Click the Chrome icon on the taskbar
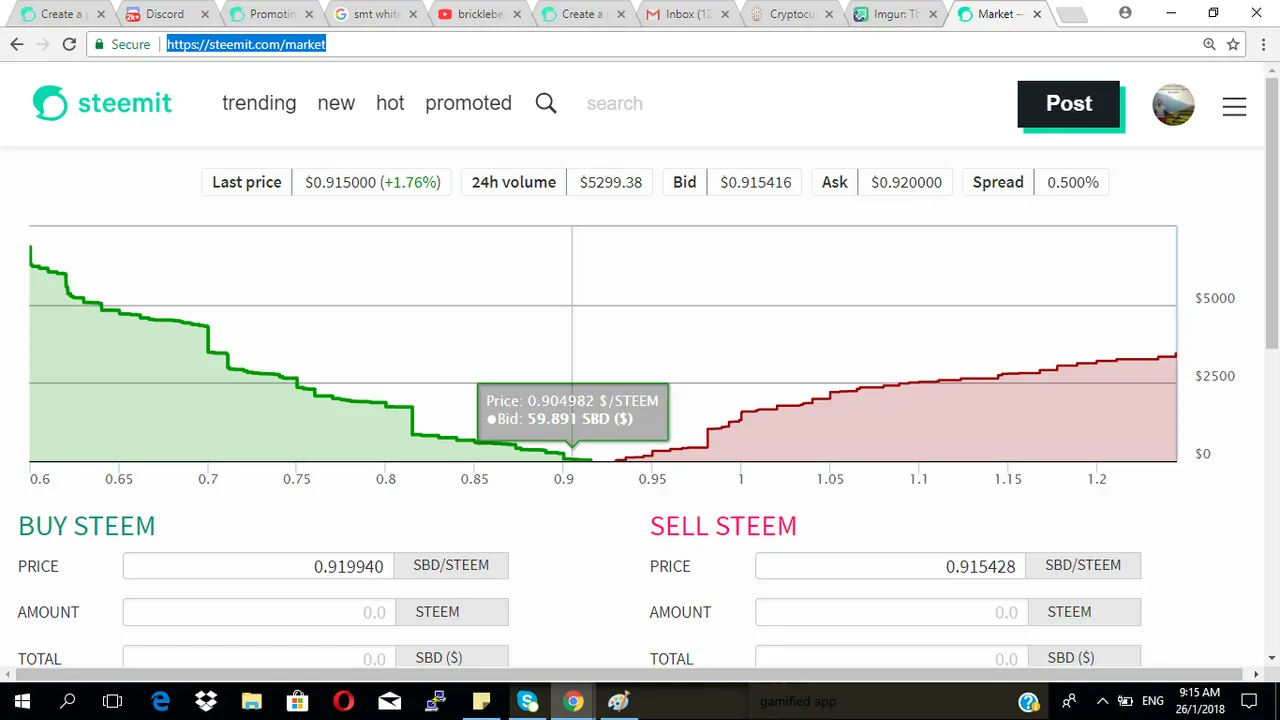 [573, 701]
